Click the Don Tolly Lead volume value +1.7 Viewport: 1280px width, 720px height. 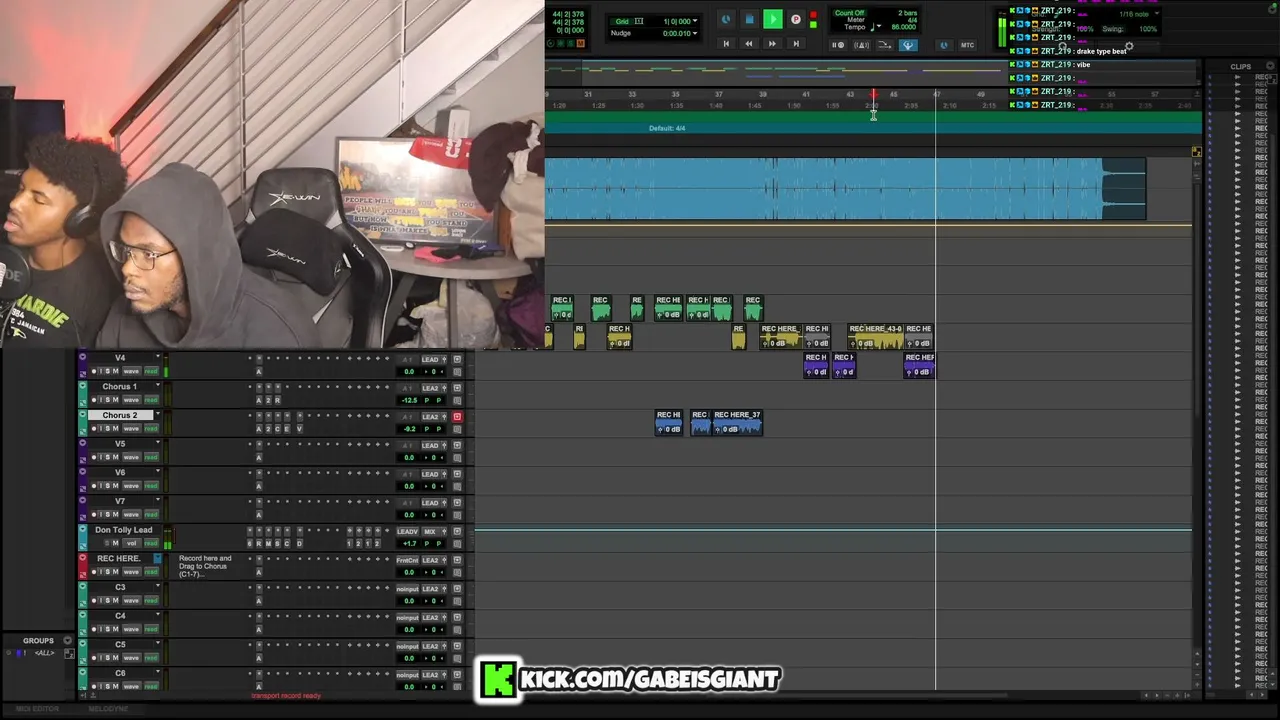(x=408, y=544)
